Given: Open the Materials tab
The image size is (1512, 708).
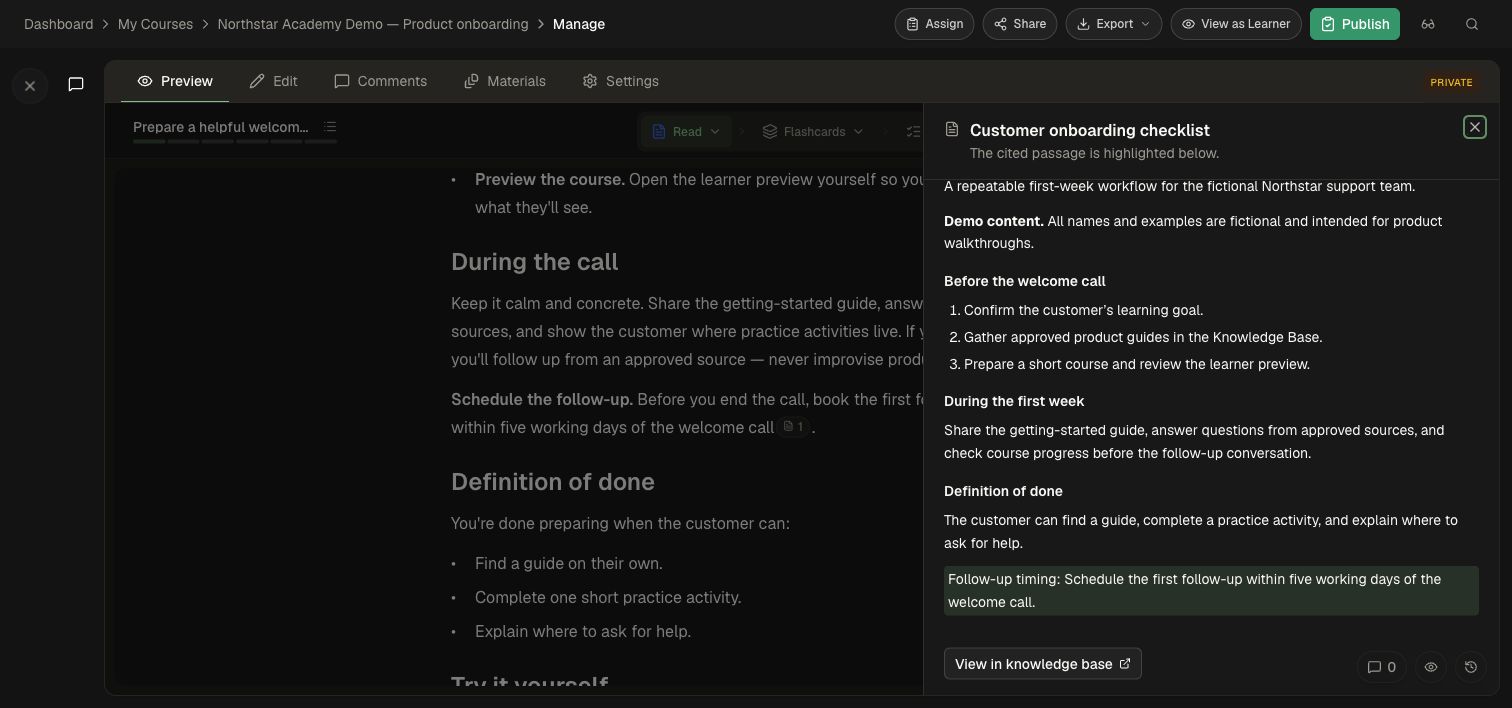Looking at the screenshot, I should pos(505,81).
